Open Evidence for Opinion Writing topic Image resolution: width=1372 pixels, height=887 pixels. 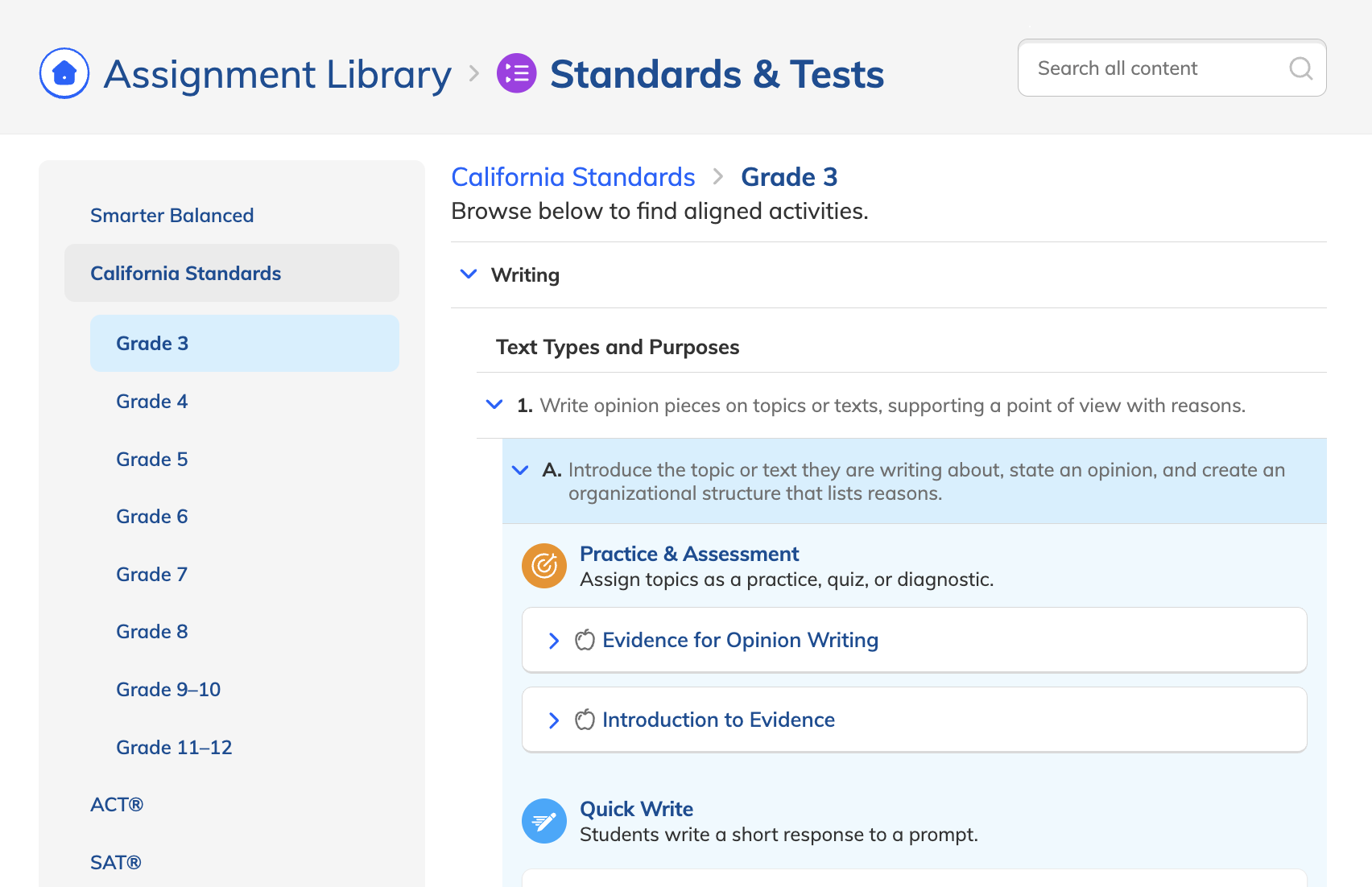click(x=740, y=640)
